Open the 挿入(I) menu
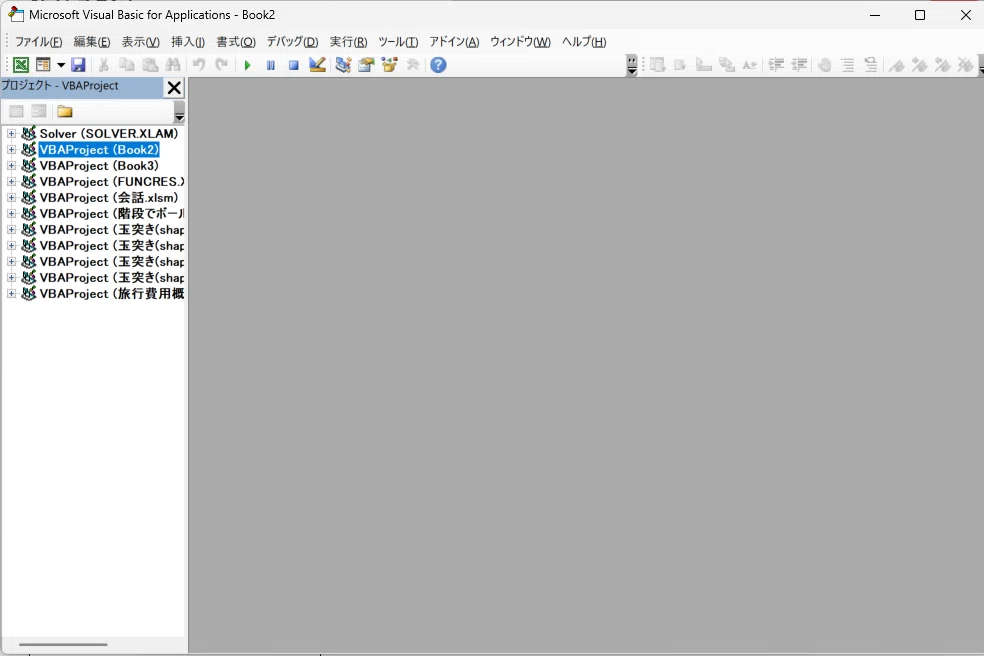This screenshot has height=656, width=984. point(188,42)
